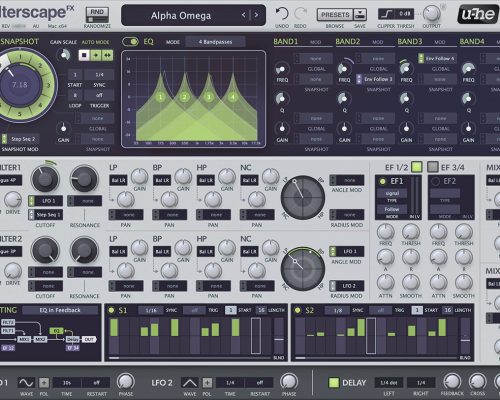Click the Redo arrow icon
The width and height of the screenshot is (500, 400).
pyautogui.click(x=300, y=14)
